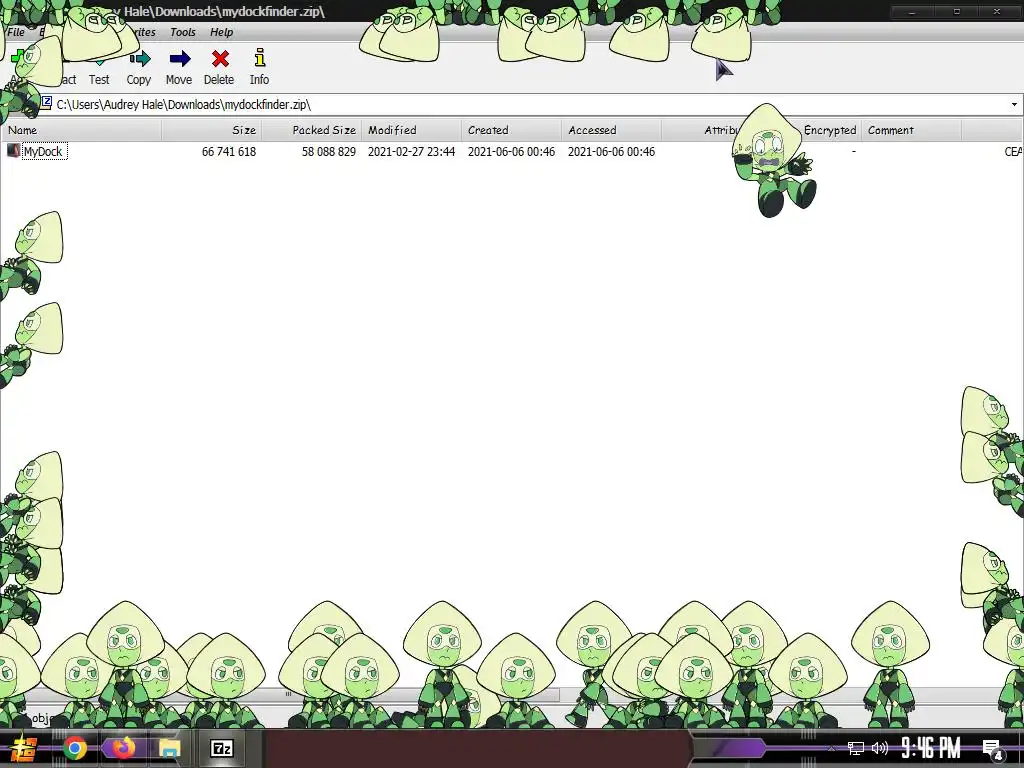Click the Copy toolbar icon
Screen dimensions: 1024x768
139,59
